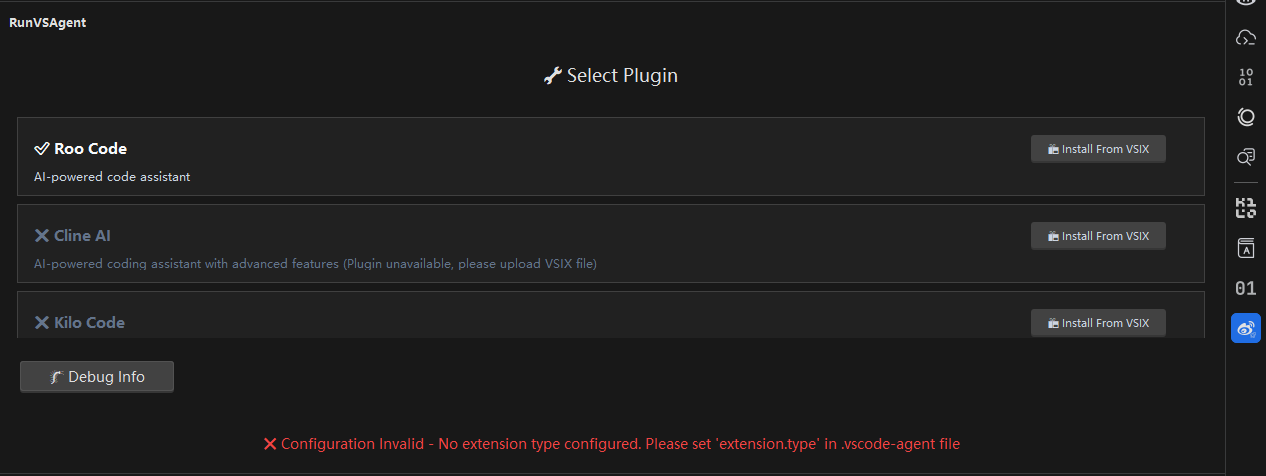The width and height of the screenshot is (1266, 476).
Task: Click the red Configuration Invalid error message
Action: coord(611,443)
